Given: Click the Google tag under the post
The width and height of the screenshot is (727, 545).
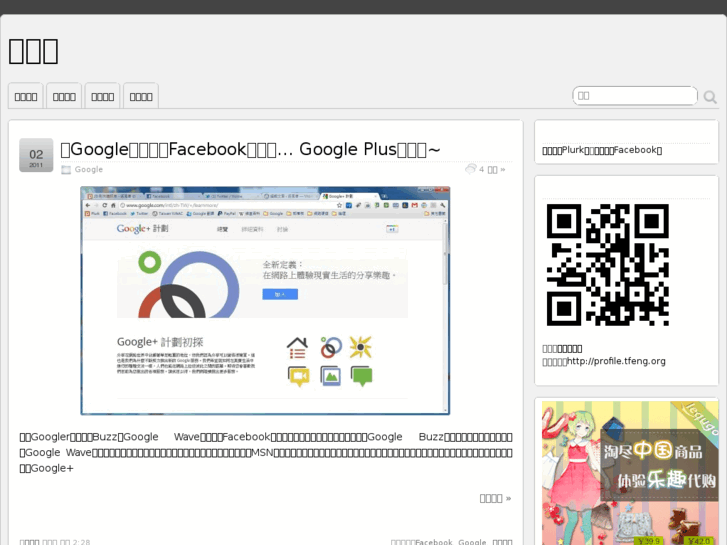Looking at the screenshot, I should click(x=472, y=542).
